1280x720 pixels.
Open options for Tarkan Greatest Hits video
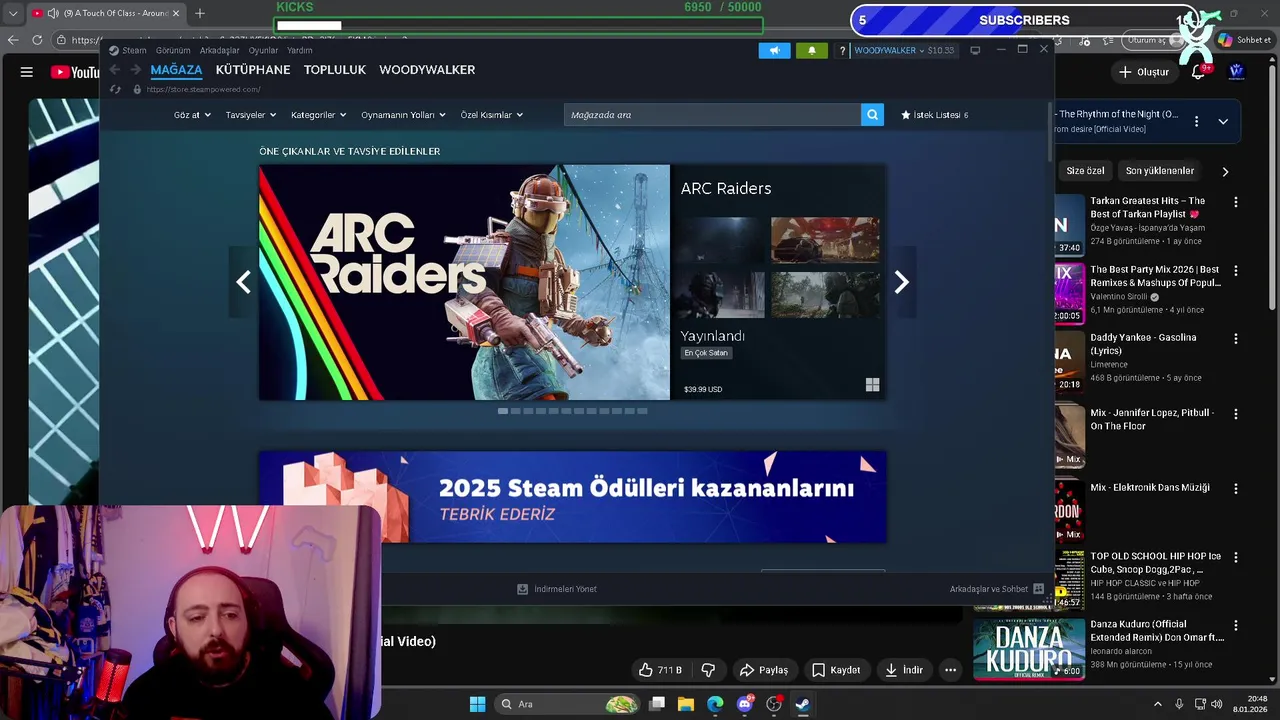tap(1235, 202)
